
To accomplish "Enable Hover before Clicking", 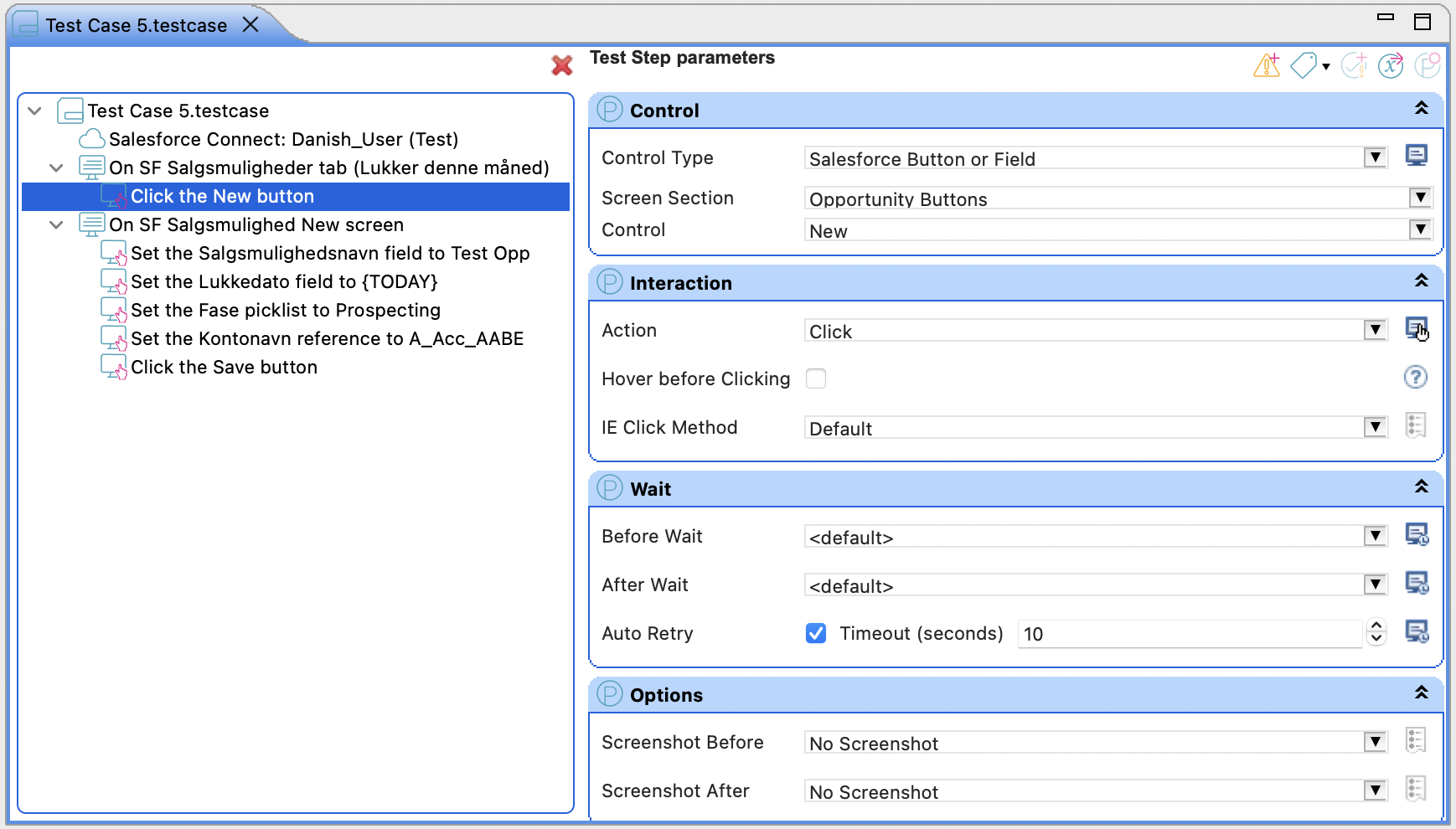I will [x=817, y=378].
